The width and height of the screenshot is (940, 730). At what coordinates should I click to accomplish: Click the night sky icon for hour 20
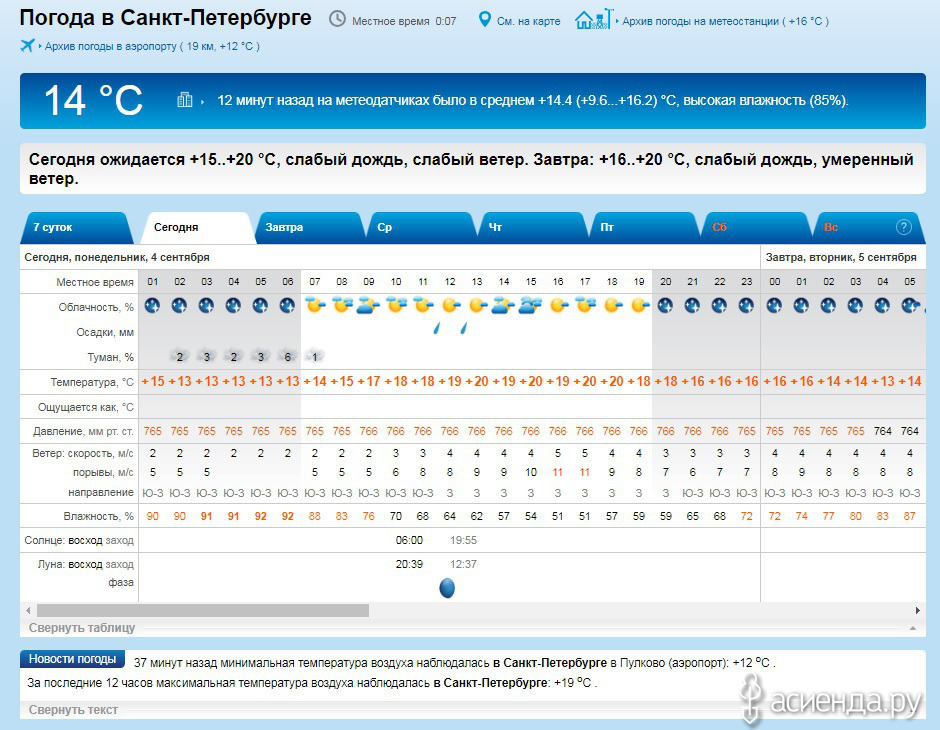665,306
